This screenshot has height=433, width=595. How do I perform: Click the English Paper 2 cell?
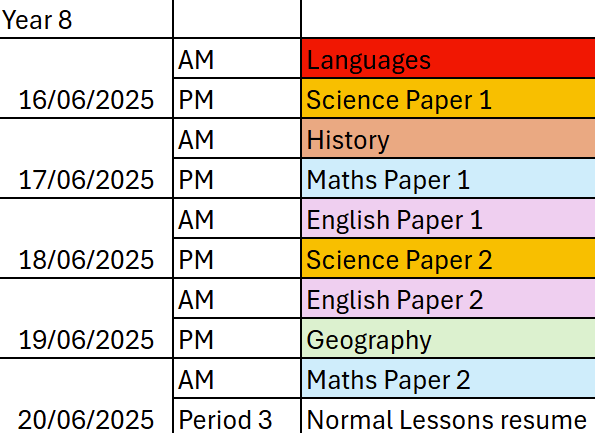[x=448, y=299]
